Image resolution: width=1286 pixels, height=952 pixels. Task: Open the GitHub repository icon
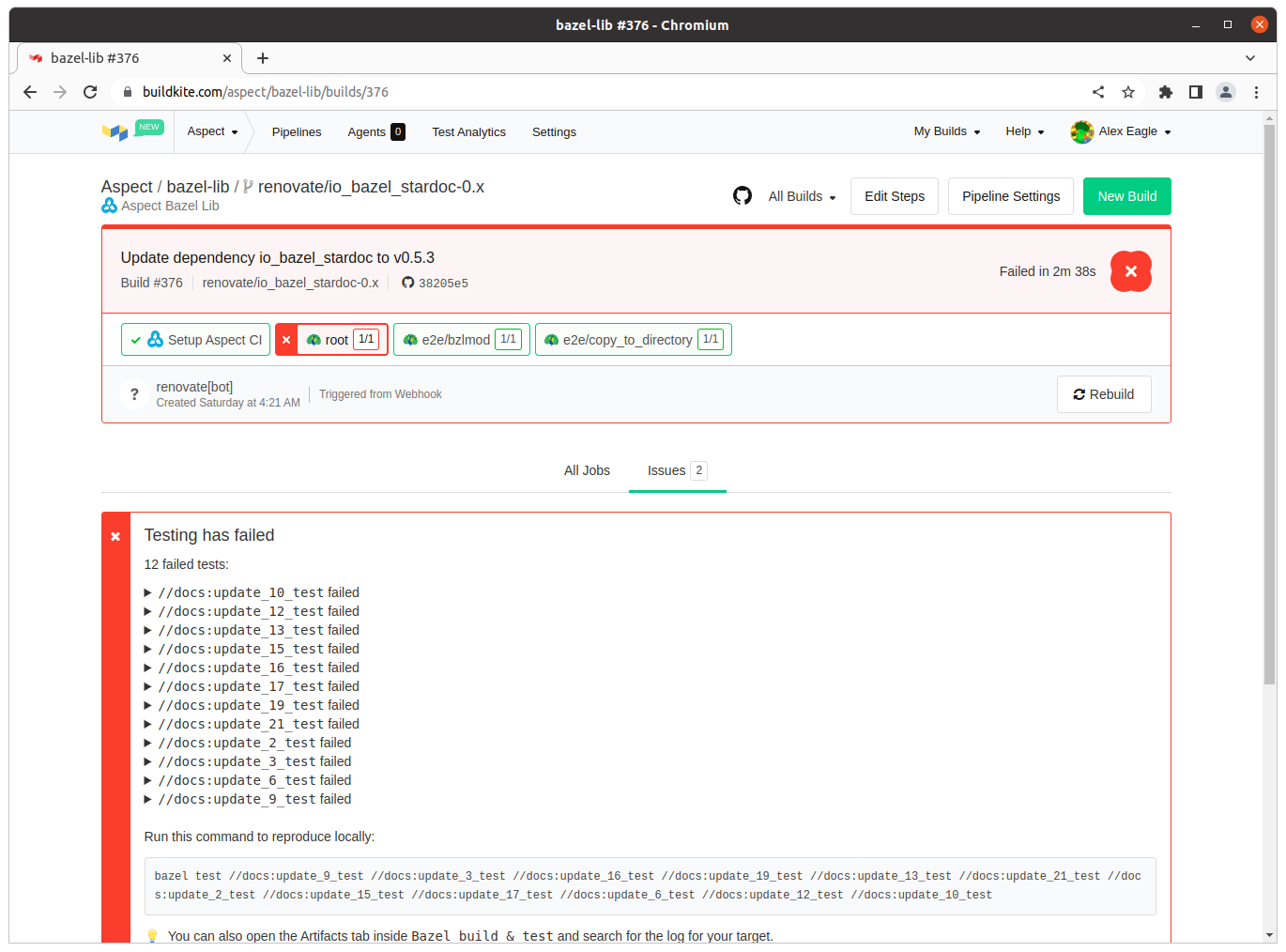click(x=743, y=195)
